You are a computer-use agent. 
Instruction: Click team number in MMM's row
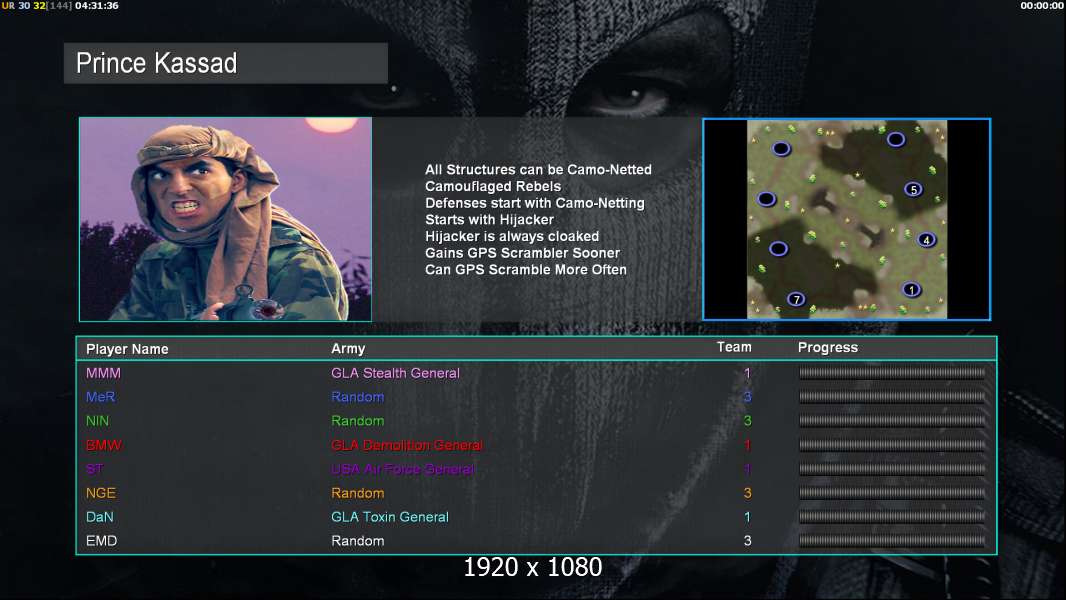747,373
